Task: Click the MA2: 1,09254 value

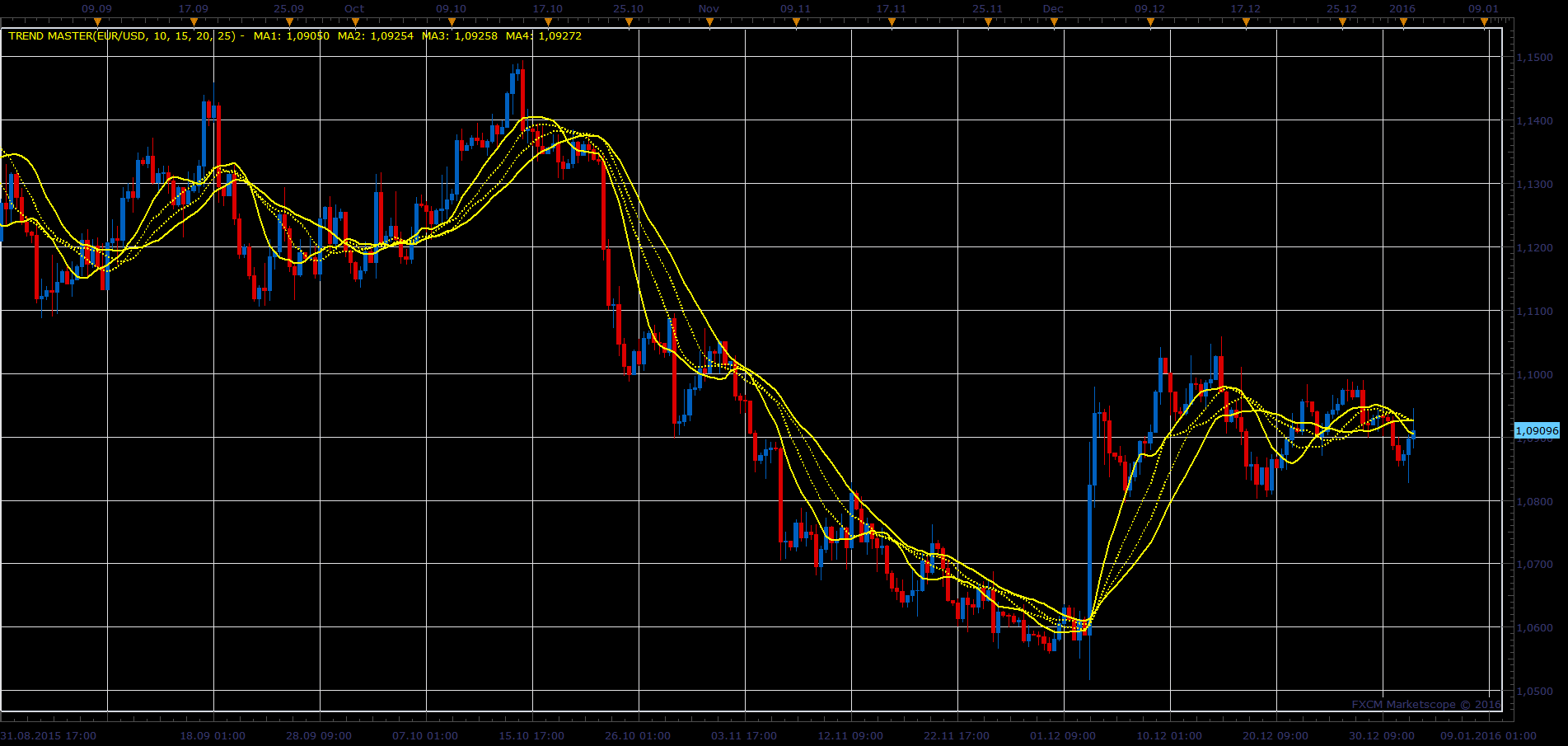Action: click(376, 36)
